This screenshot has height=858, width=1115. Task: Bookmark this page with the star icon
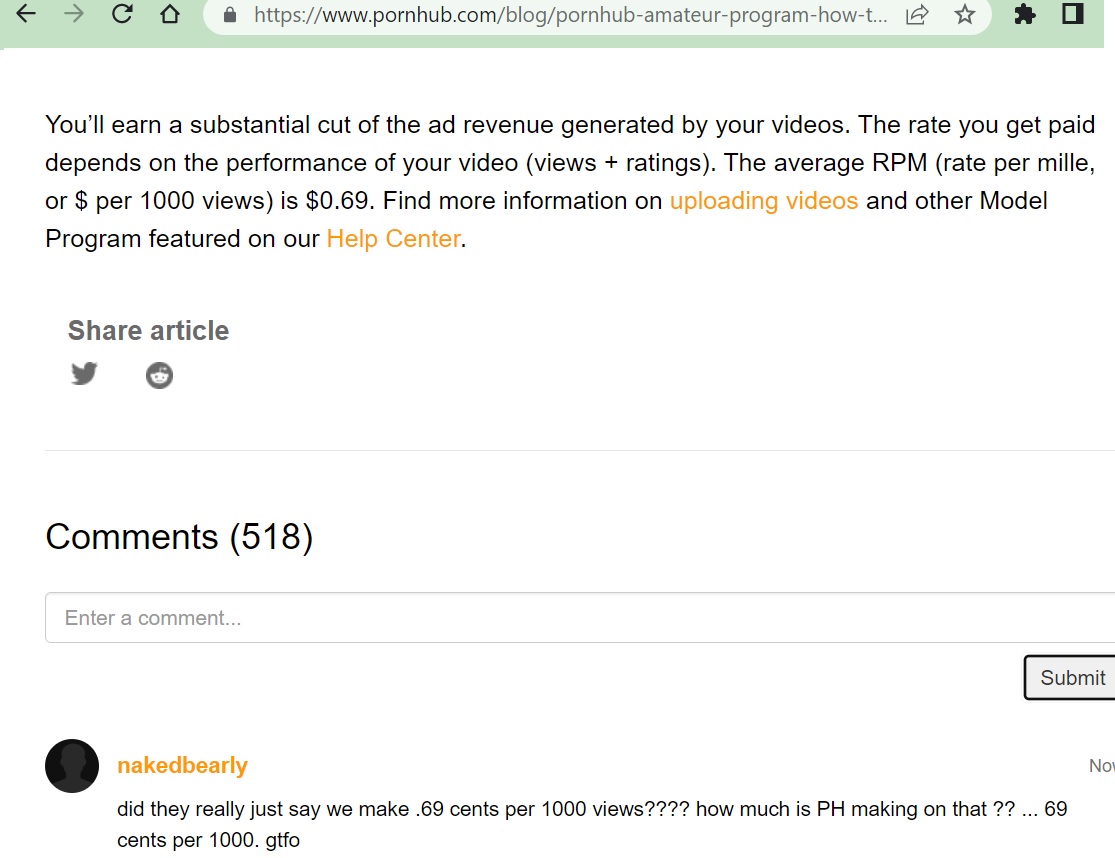pyautogui.click(x=965, y=14)
